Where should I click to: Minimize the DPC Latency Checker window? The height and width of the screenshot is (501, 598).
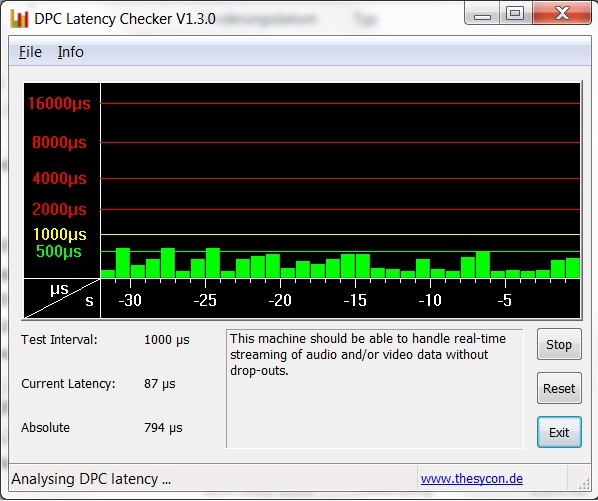(482, 14)
